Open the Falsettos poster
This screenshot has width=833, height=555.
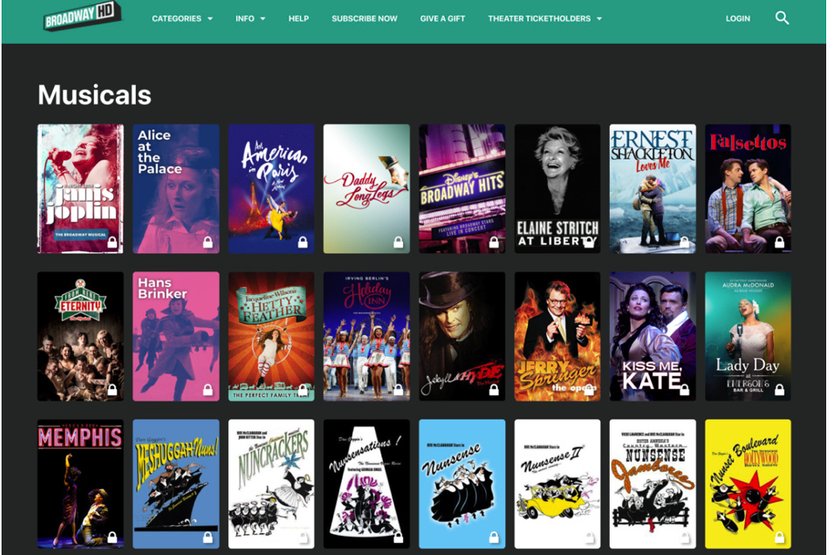point(748,189)
